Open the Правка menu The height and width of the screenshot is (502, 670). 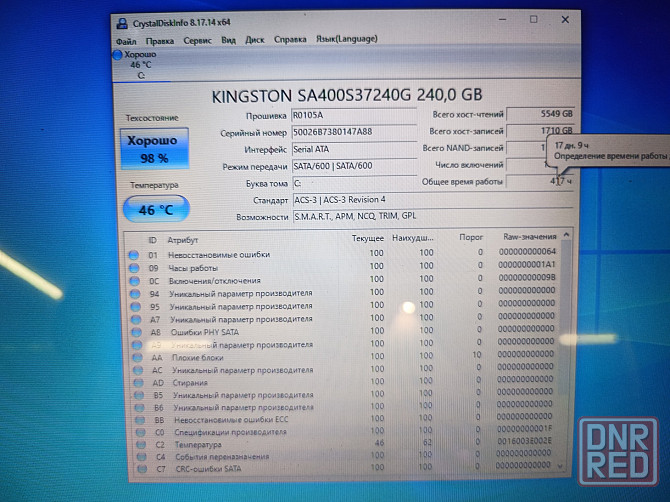(x=160, y=41)
